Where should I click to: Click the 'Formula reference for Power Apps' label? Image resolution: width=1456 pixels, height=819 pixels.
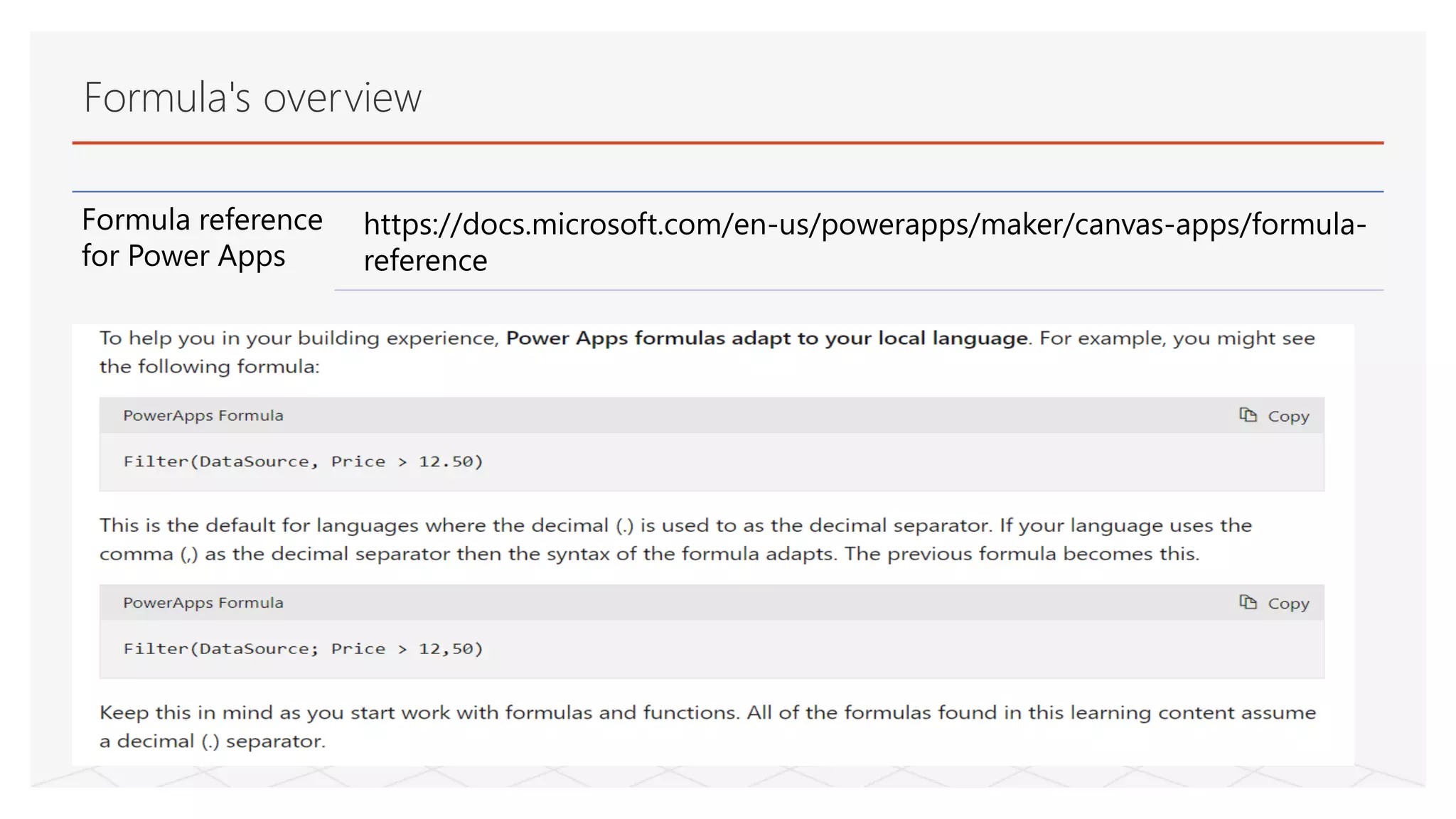[202, 237]
